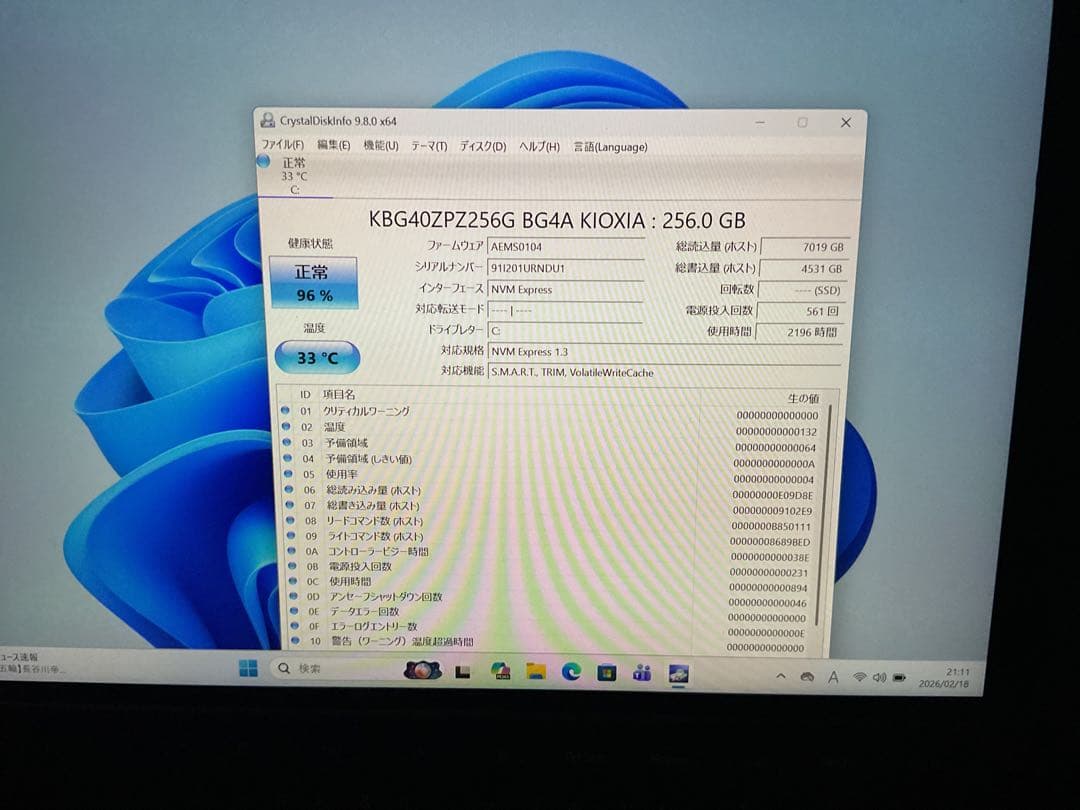Select the C: drive tab showing 33 °C
The height and width of the screenshot is (810, 1080).
click(x=295, y=176)
